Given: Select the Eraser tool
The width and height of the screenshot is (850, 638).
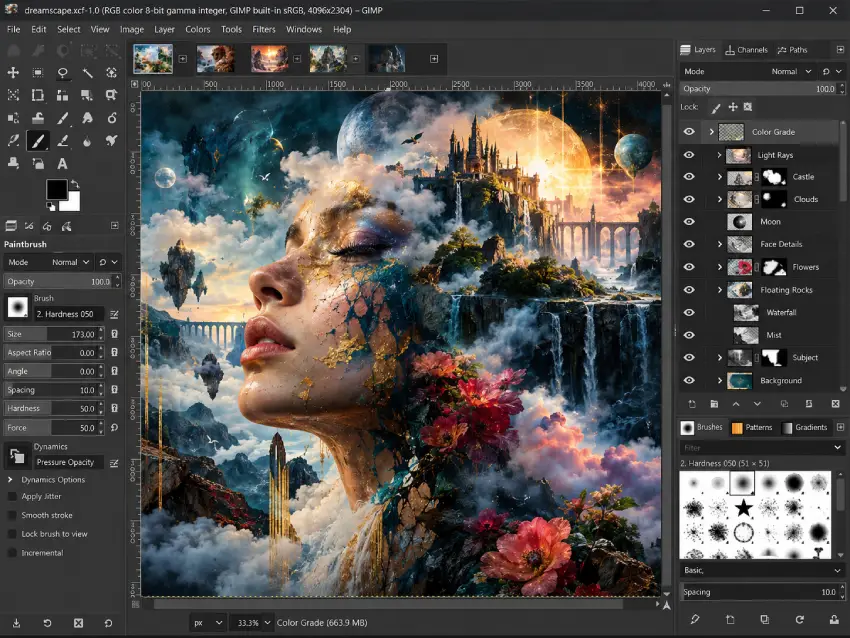Looking at the screenshot, I should (62, 141).
